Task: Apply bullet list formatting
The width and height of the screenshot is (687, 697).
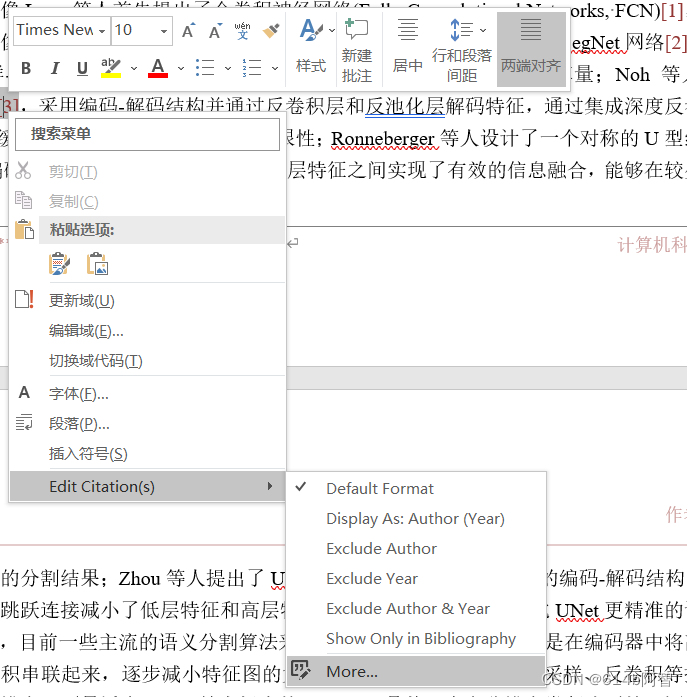Action: 205,68
